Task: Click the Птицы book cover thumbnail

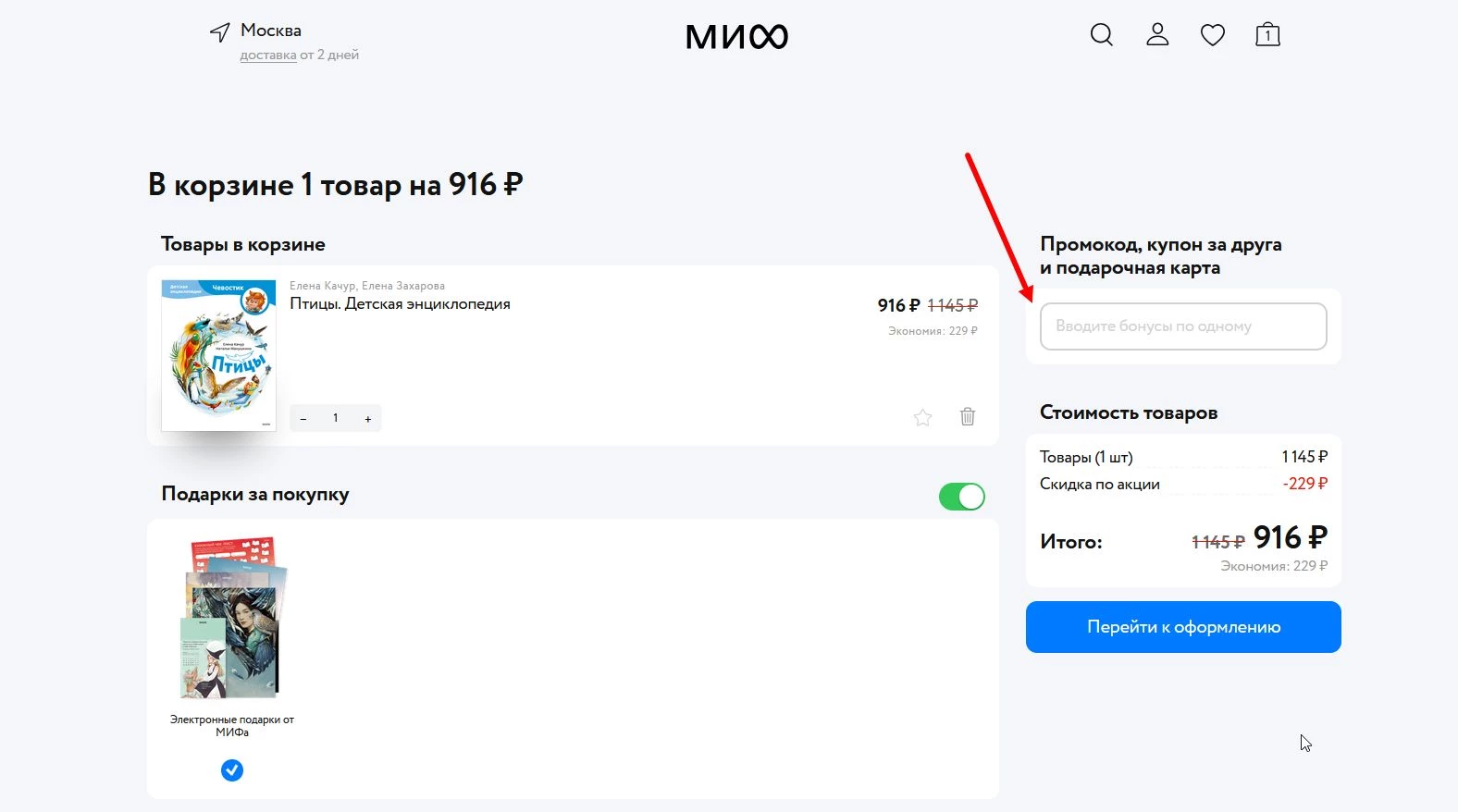Action: [x=218, y=355]
